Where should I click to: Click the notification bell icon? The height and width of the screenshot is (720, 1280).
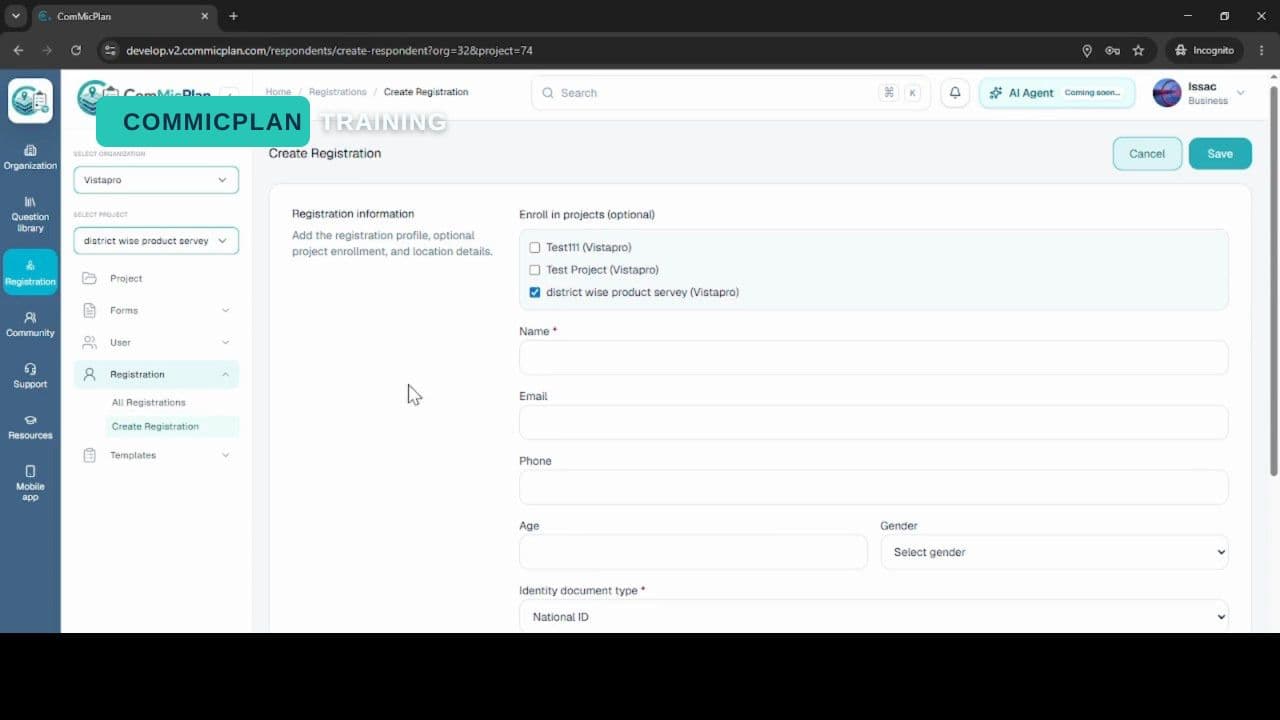(x=955, y=93)
